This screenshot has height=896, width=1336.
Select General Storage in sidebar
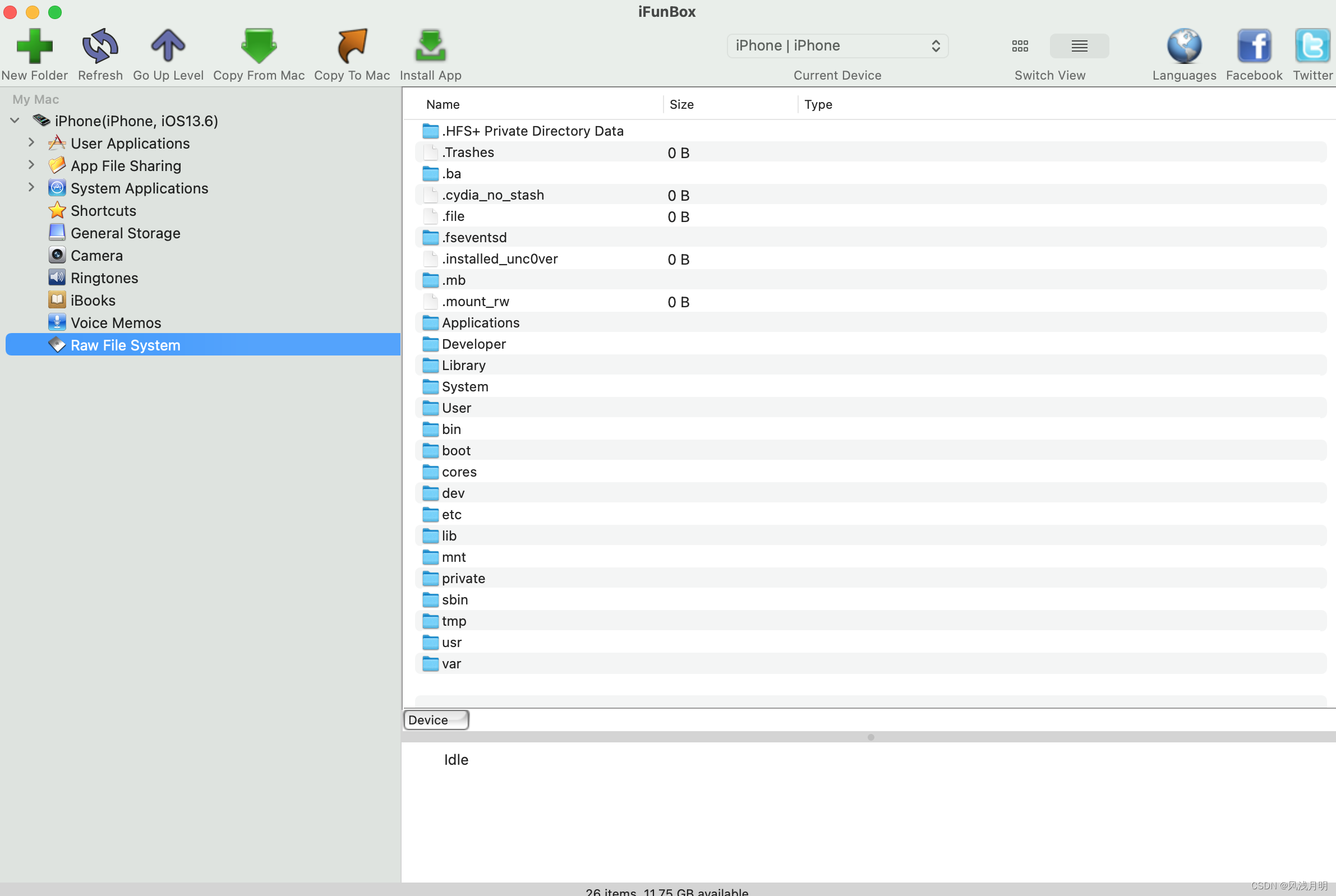coord(125,233)
